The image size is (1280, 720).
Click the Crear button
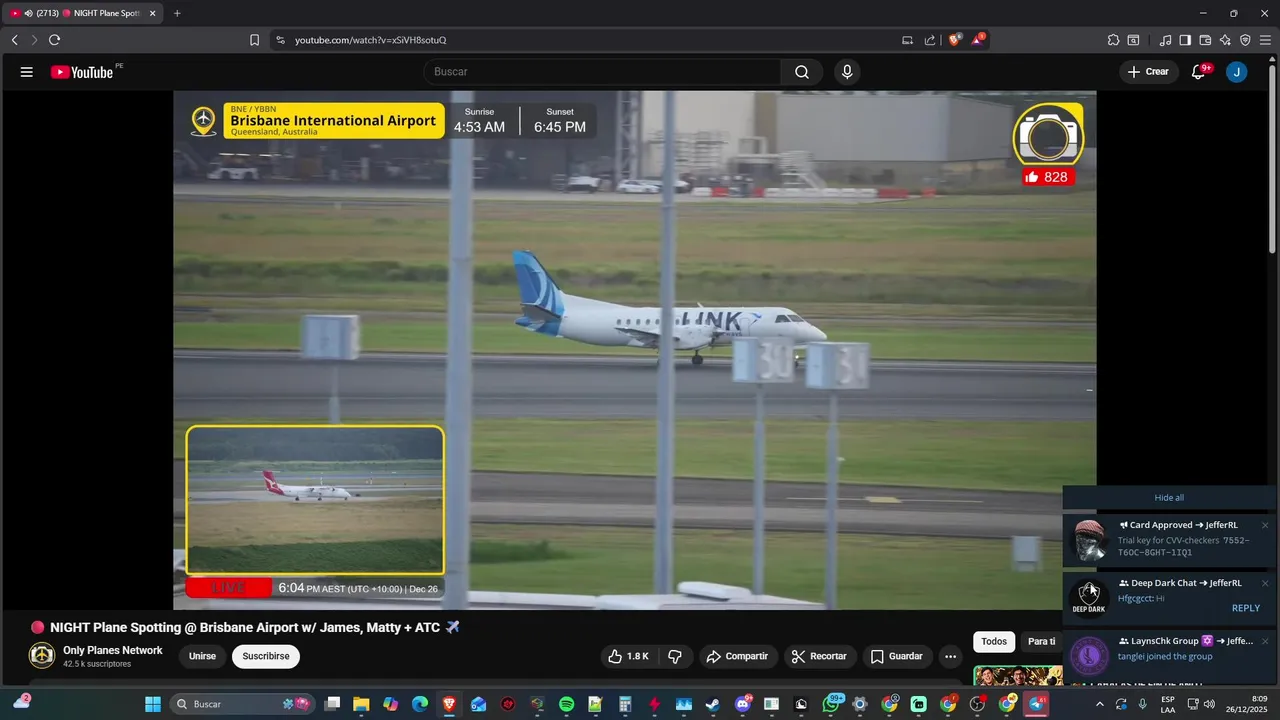click(x=1148, y=72)
